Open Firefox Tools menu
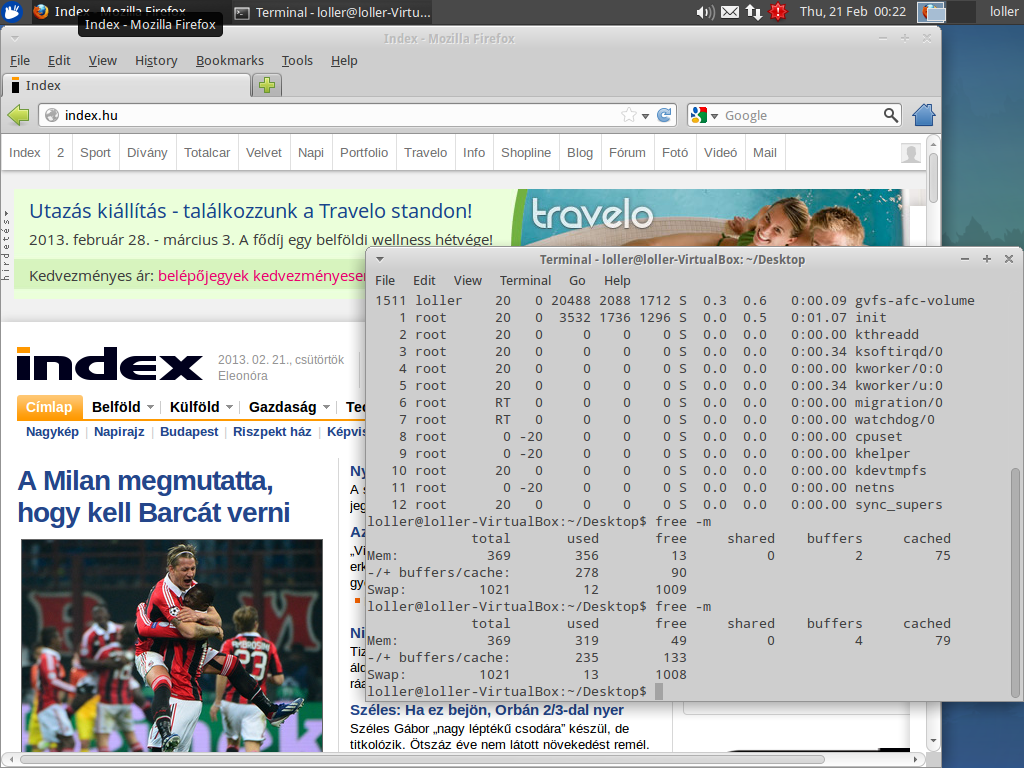The width and height of the screenshot is (1024, 768). click(x=297, y=61)
